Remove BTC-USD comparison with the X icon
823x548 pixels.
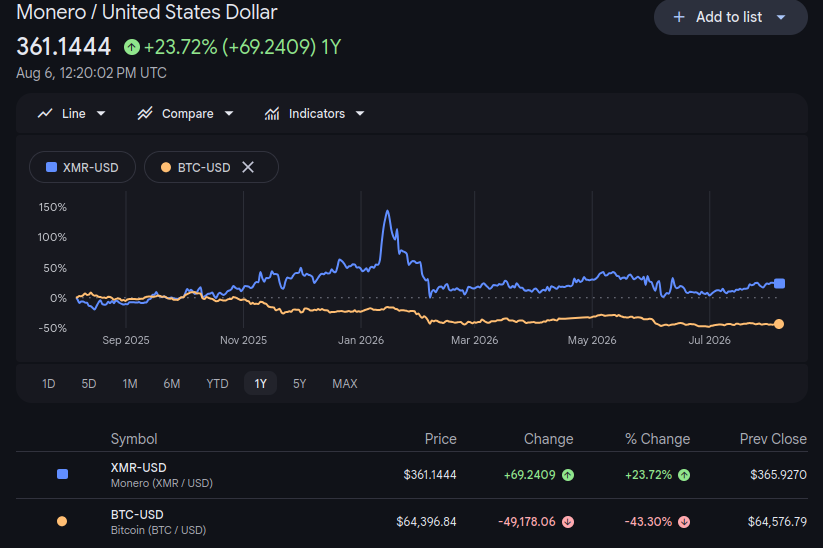pos(248,167)
